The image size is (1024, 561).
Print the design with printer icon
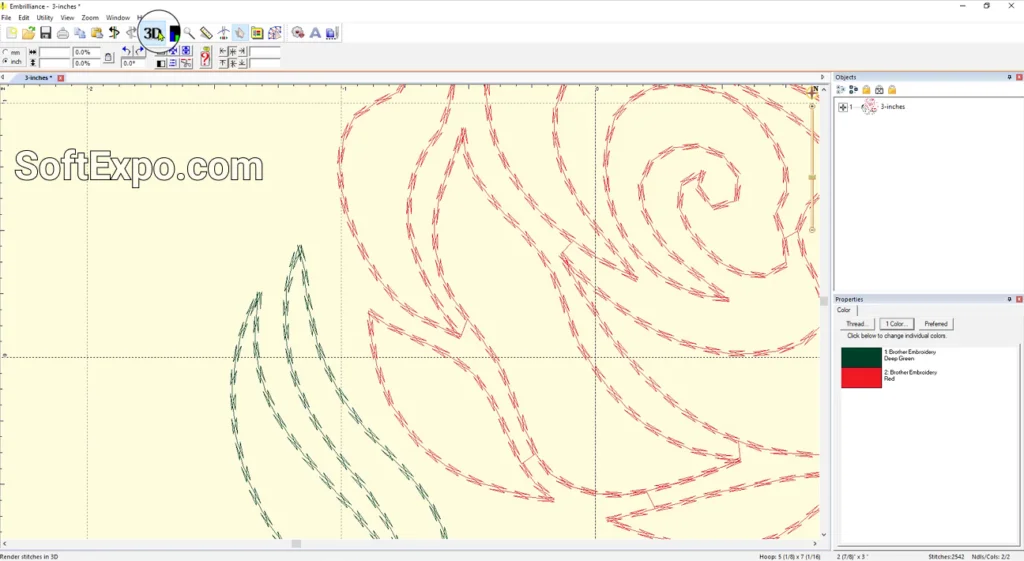coord(63,33)
